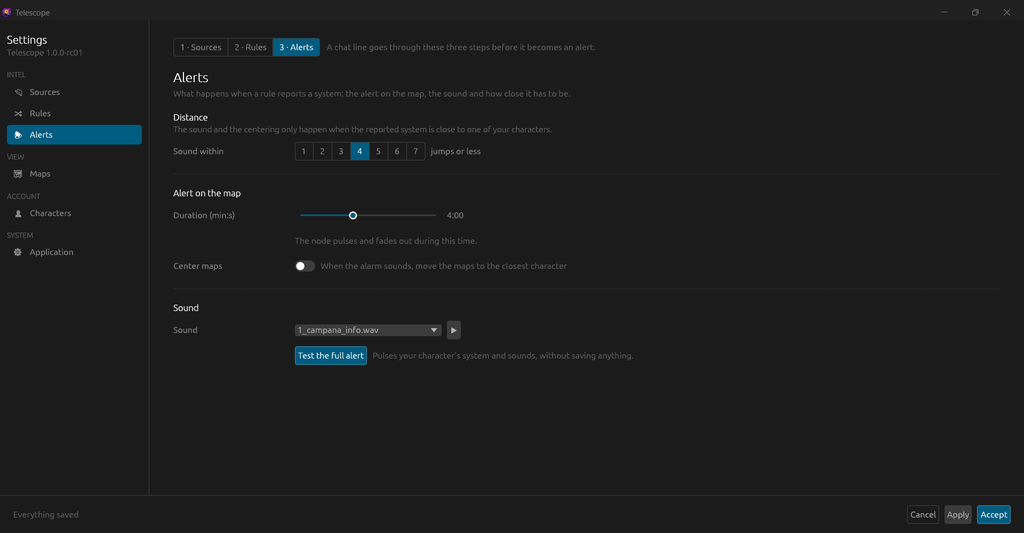Screen dimensions: 1024x533
Task: Open the Maps settings page label
Action: pos(40,174)
